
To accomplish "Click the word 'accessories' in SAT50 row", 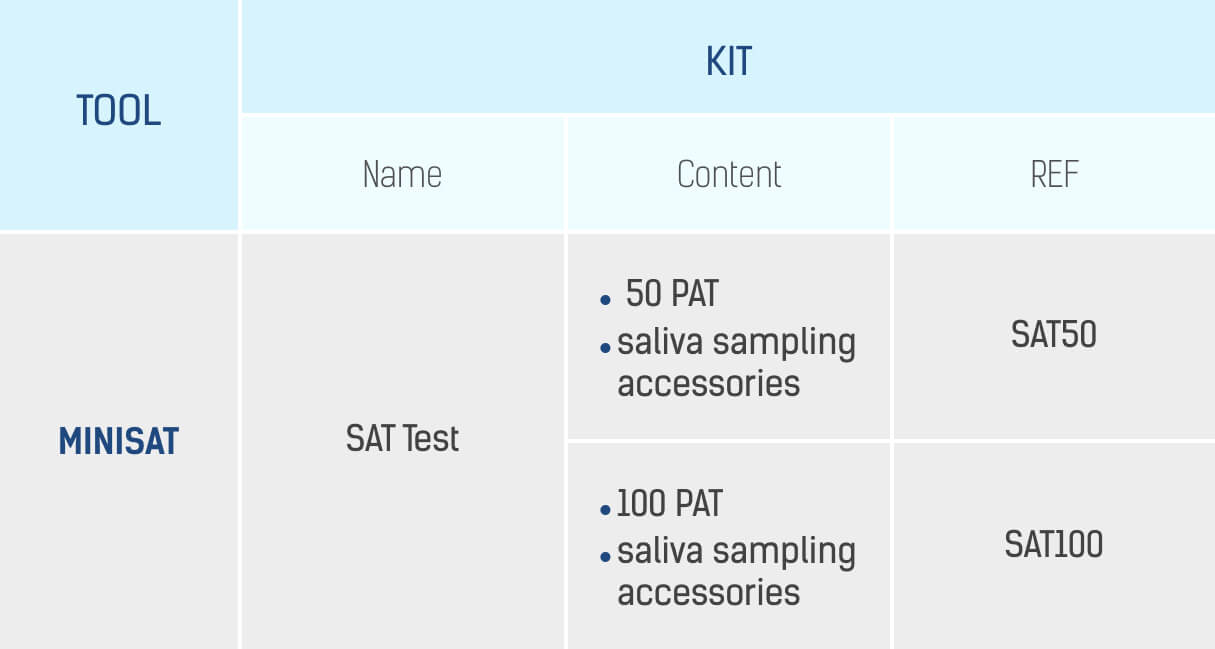I will tap(708, 383).
